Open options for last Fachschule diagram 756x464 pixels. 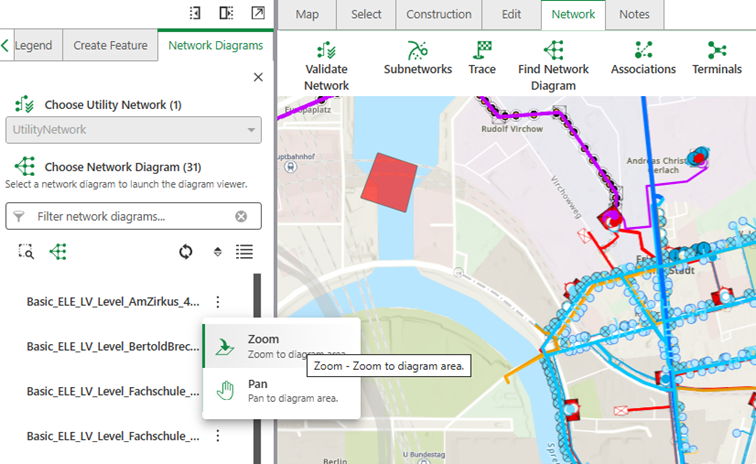coord(218,436)
